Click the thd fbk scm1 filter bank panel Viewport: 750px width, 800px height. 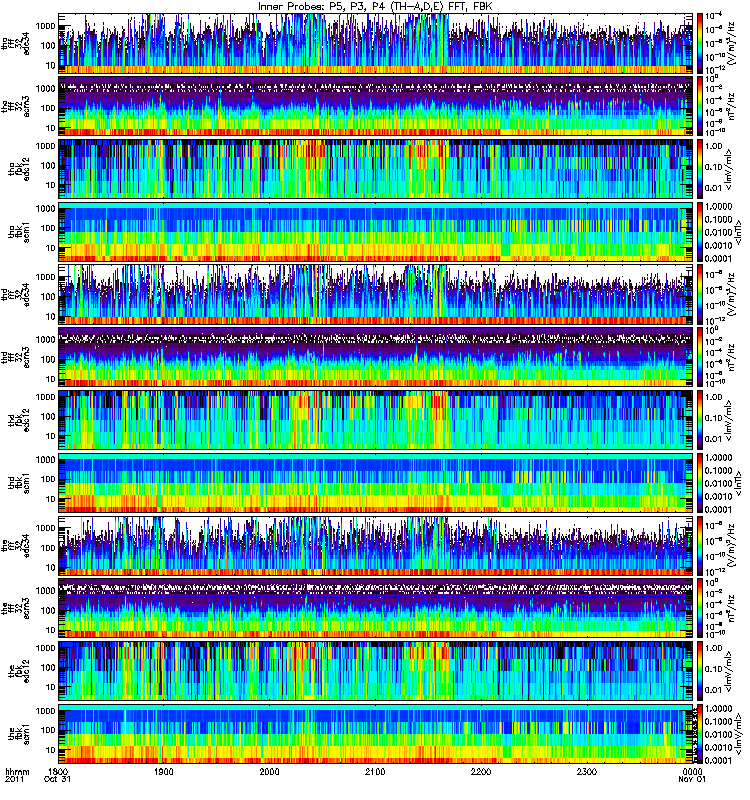tap(376, 483)
